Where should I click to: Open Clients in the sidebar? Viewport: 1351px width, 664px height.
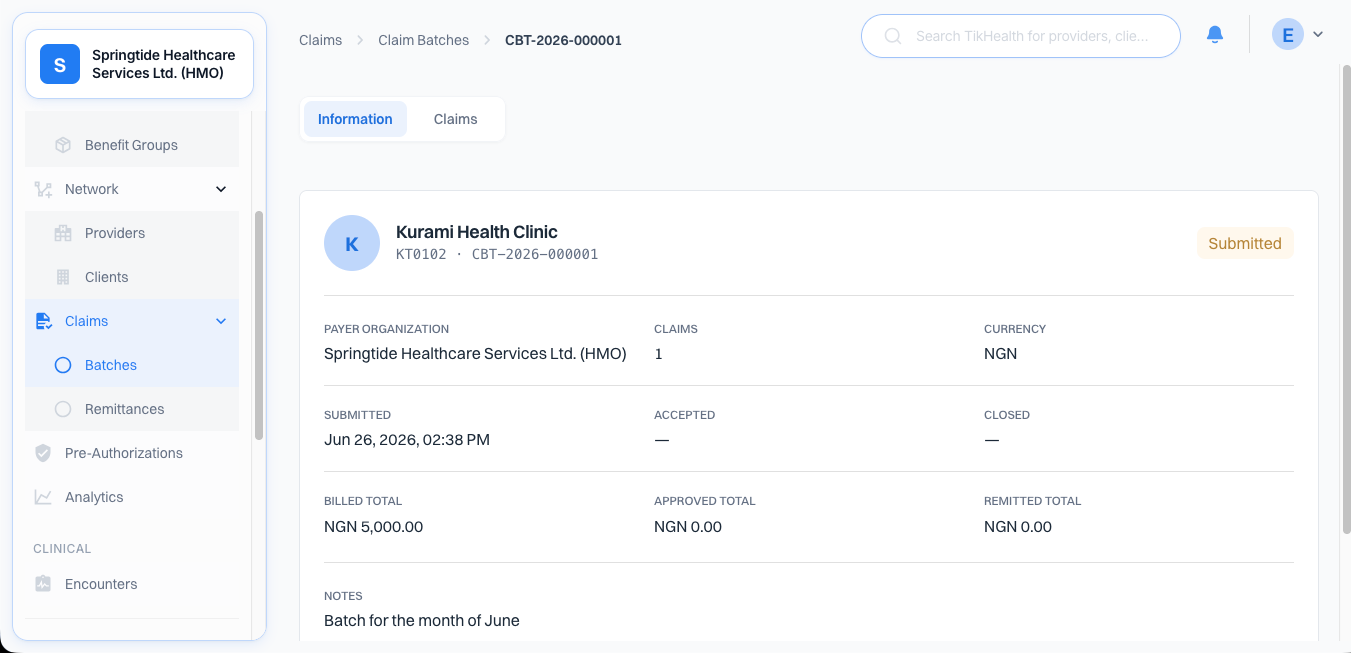pos(132,277)
